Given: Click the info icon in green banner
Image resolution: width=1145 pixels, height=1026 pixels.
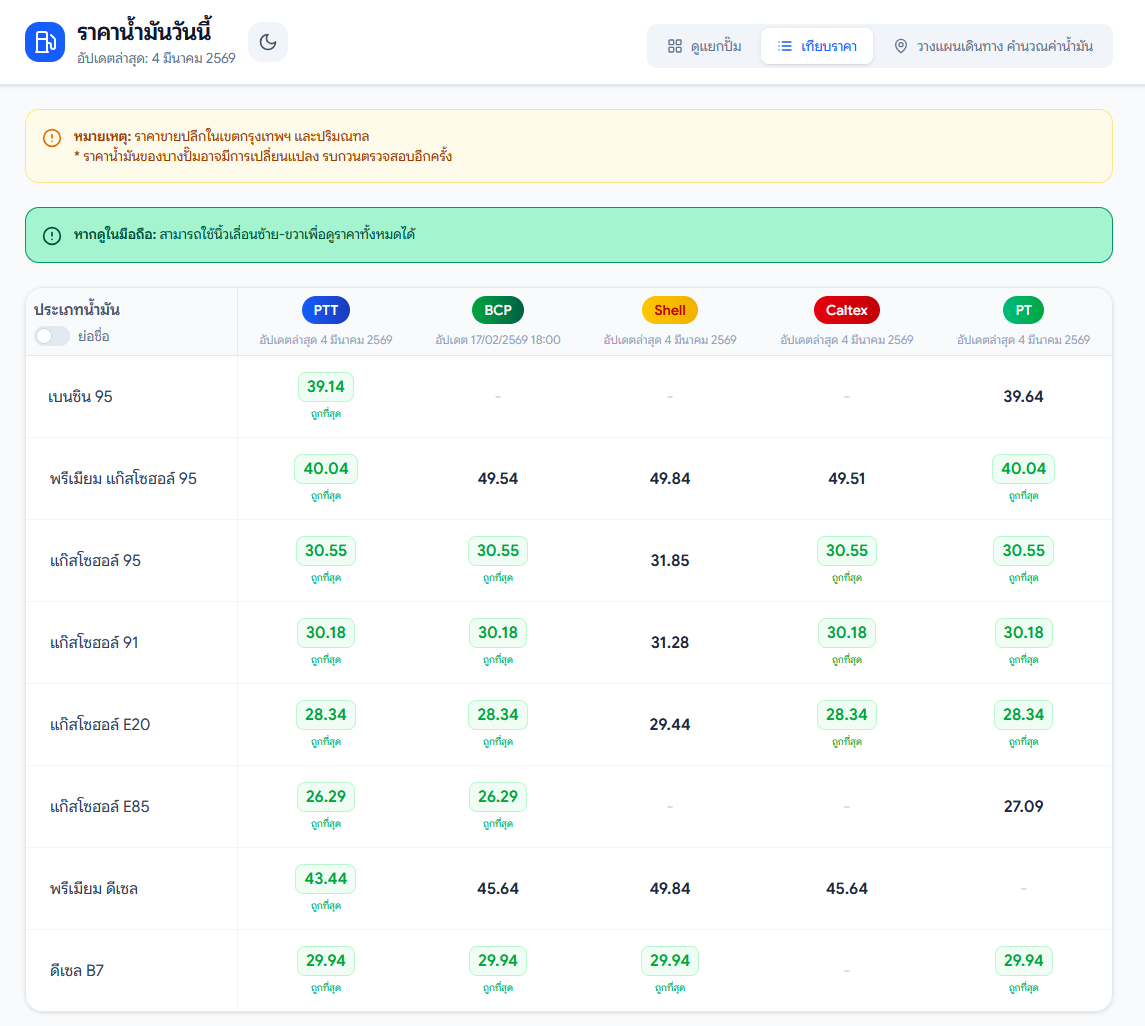Looking at the screenshot, I should click(52, 236).
